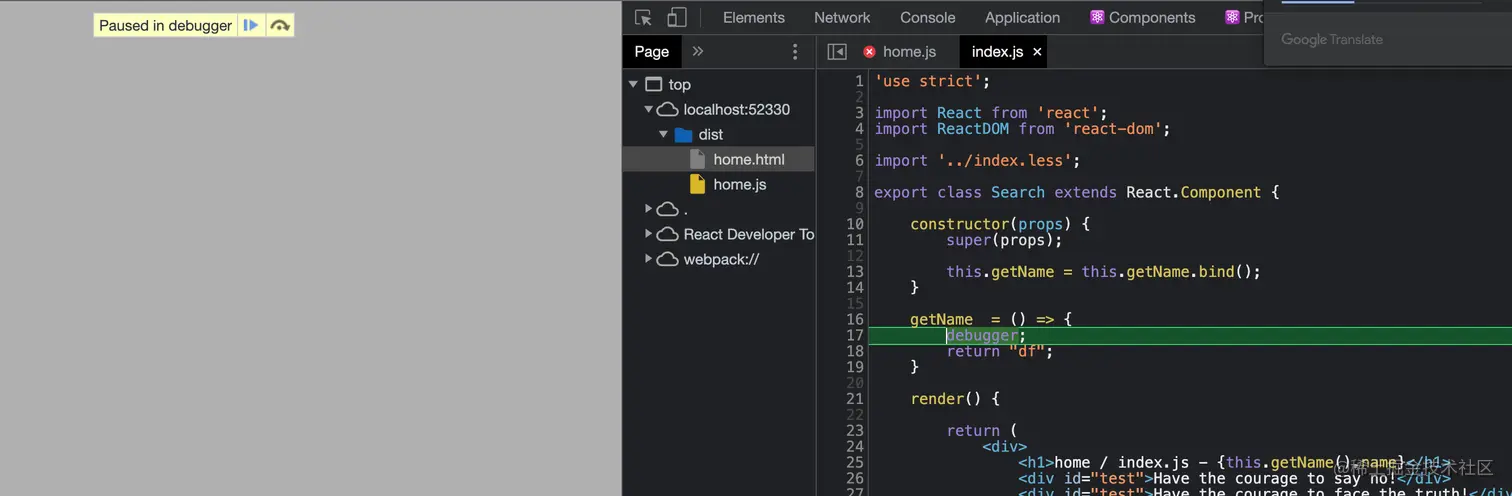The height and width of the screenshot is (496, 1512).
Task: Toggle the device toolbar
Action: [677, 17]
